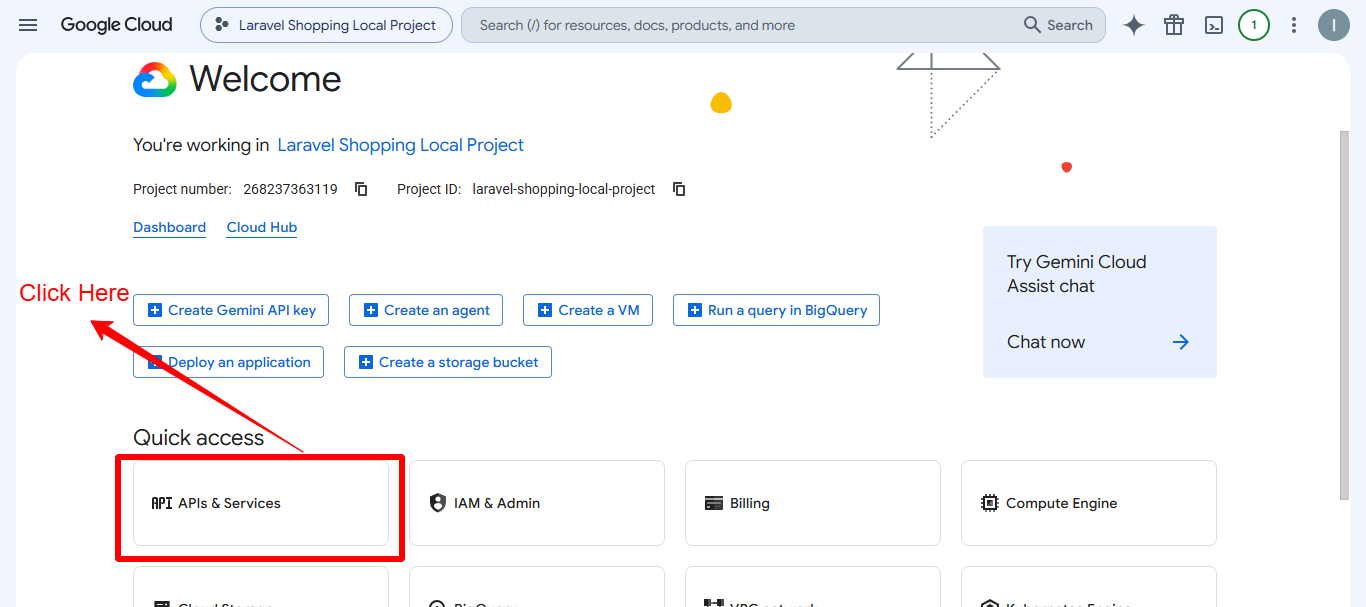
Task: Click the project ID laravel-shopping-local-project text
Action: 564,189
